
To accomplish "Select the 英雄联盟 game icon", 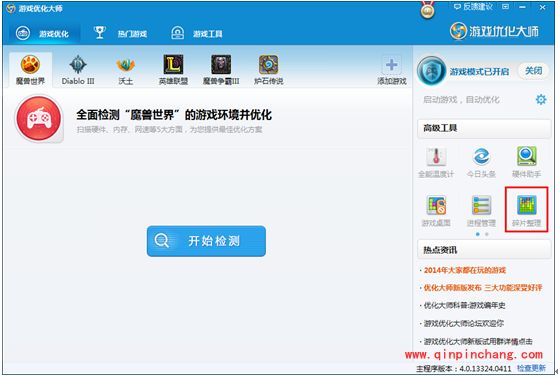I will pyautogui.click(x=173, y=70).
